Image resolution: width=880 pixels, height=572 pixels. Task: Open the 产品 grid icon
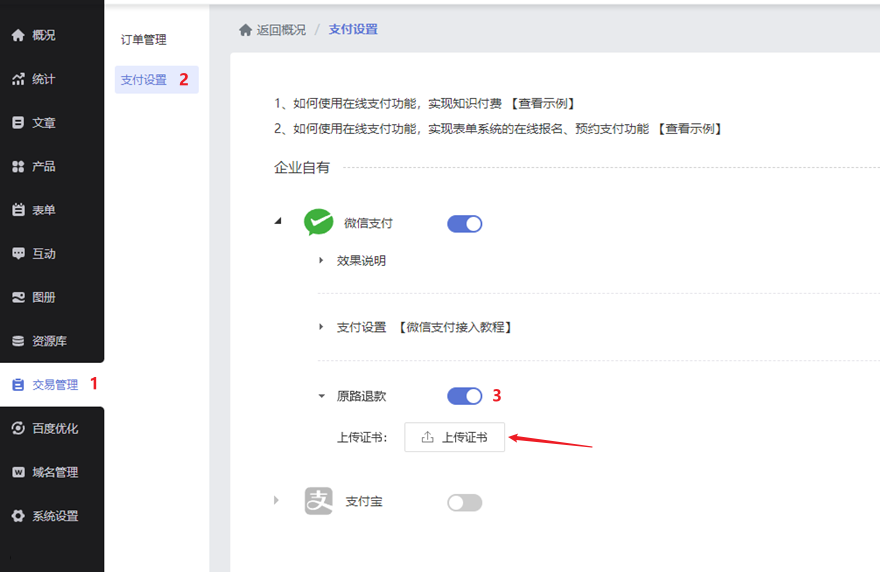click(18, 166)
